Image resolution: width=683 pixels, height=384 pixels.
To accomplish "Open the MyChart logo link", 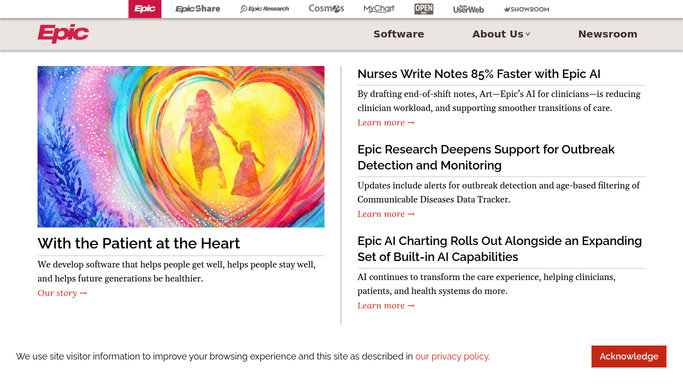I will (x=379, y=9).
